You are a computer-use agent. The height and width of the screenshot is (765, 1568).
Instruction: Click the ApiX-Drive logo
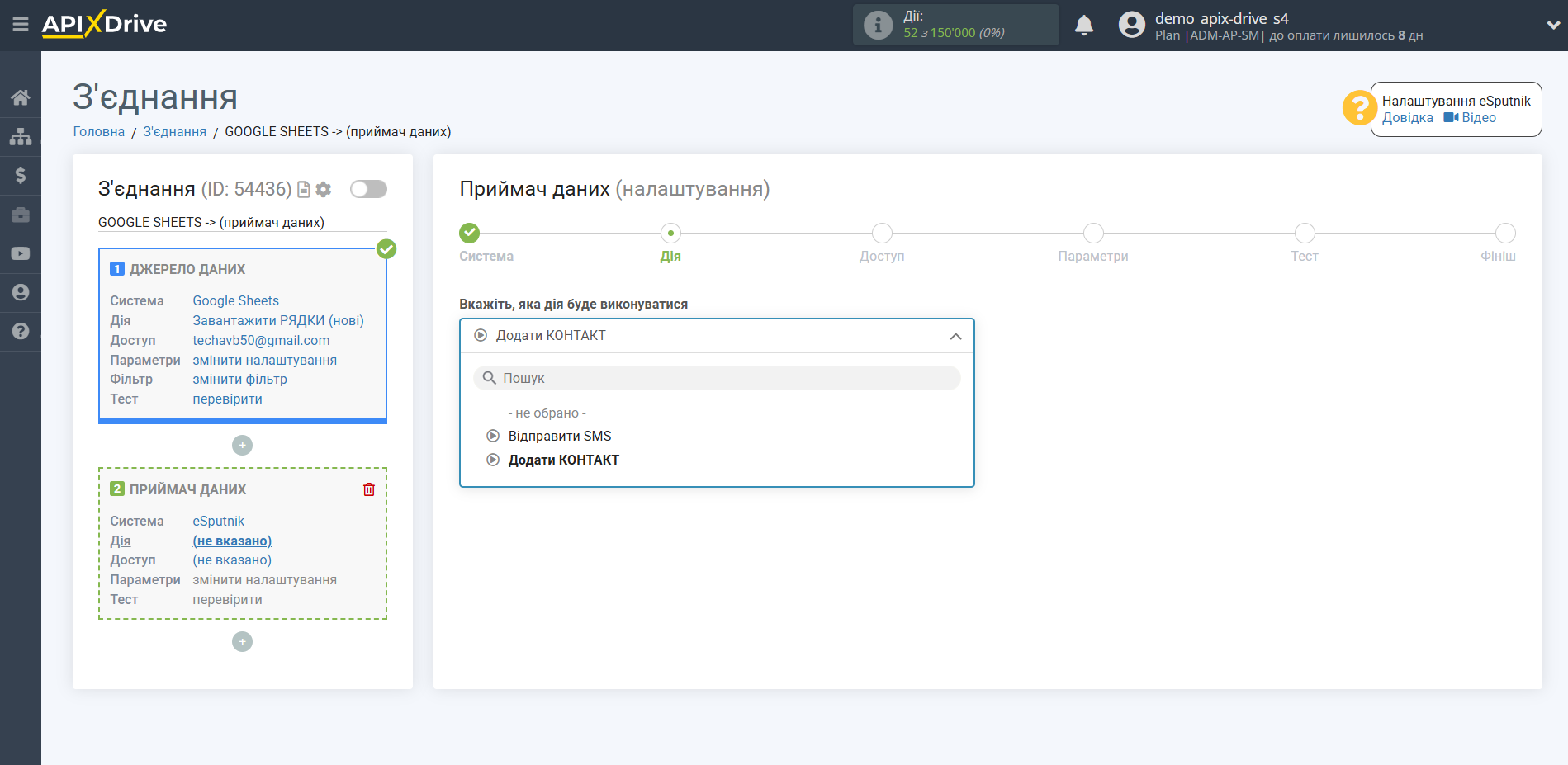pyautogui.click(x=104, y=24)
